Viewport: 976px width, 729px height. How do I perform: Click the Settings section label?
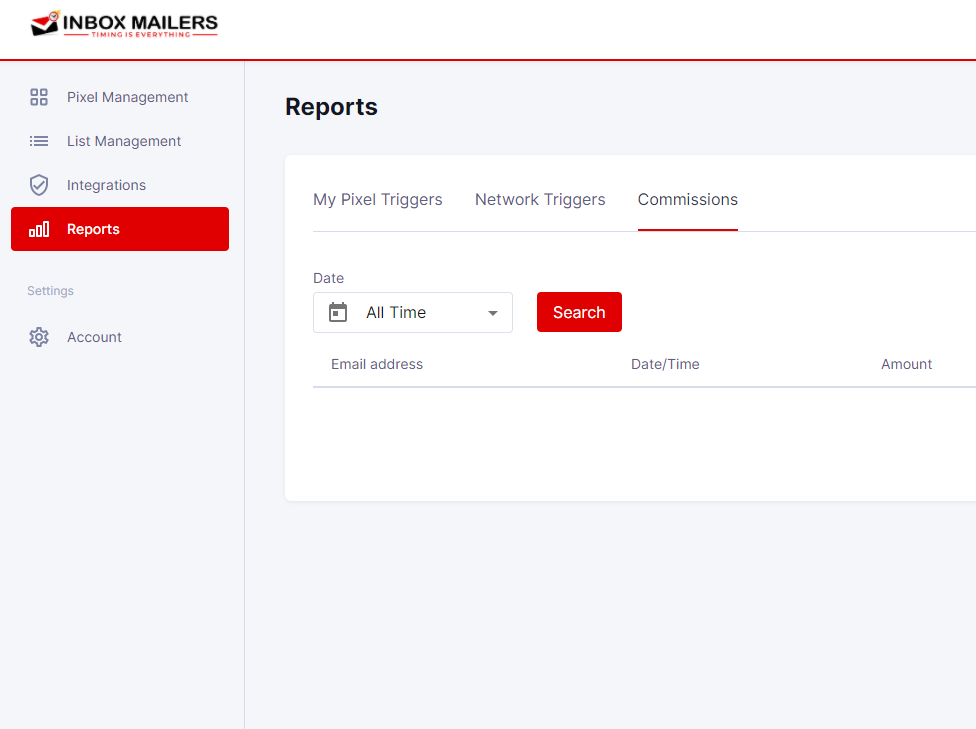point(50,291)
